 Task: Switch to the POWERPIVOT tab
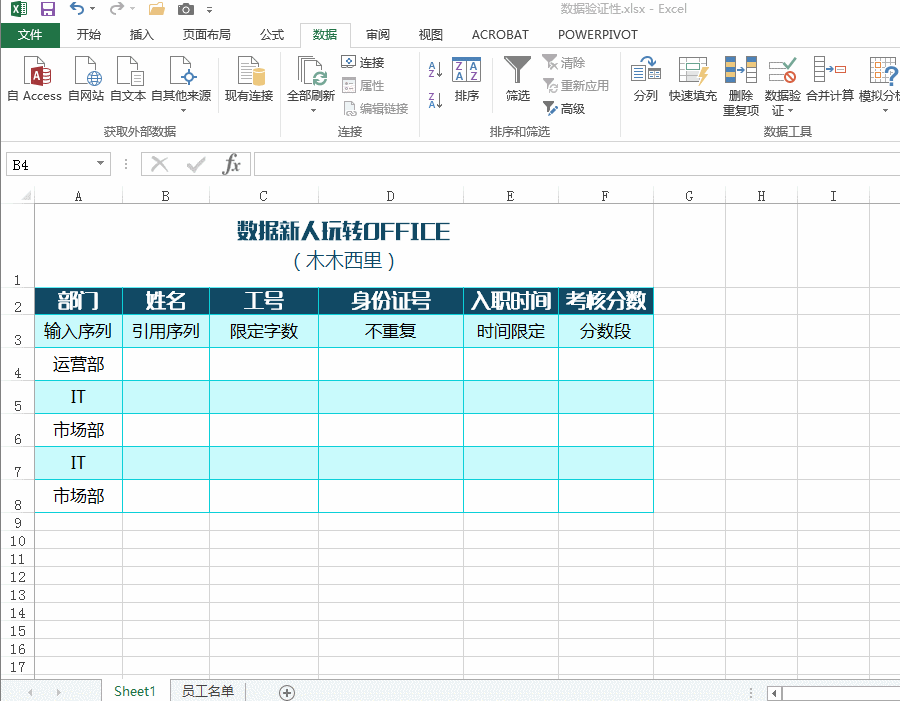[x=598, y=35]
